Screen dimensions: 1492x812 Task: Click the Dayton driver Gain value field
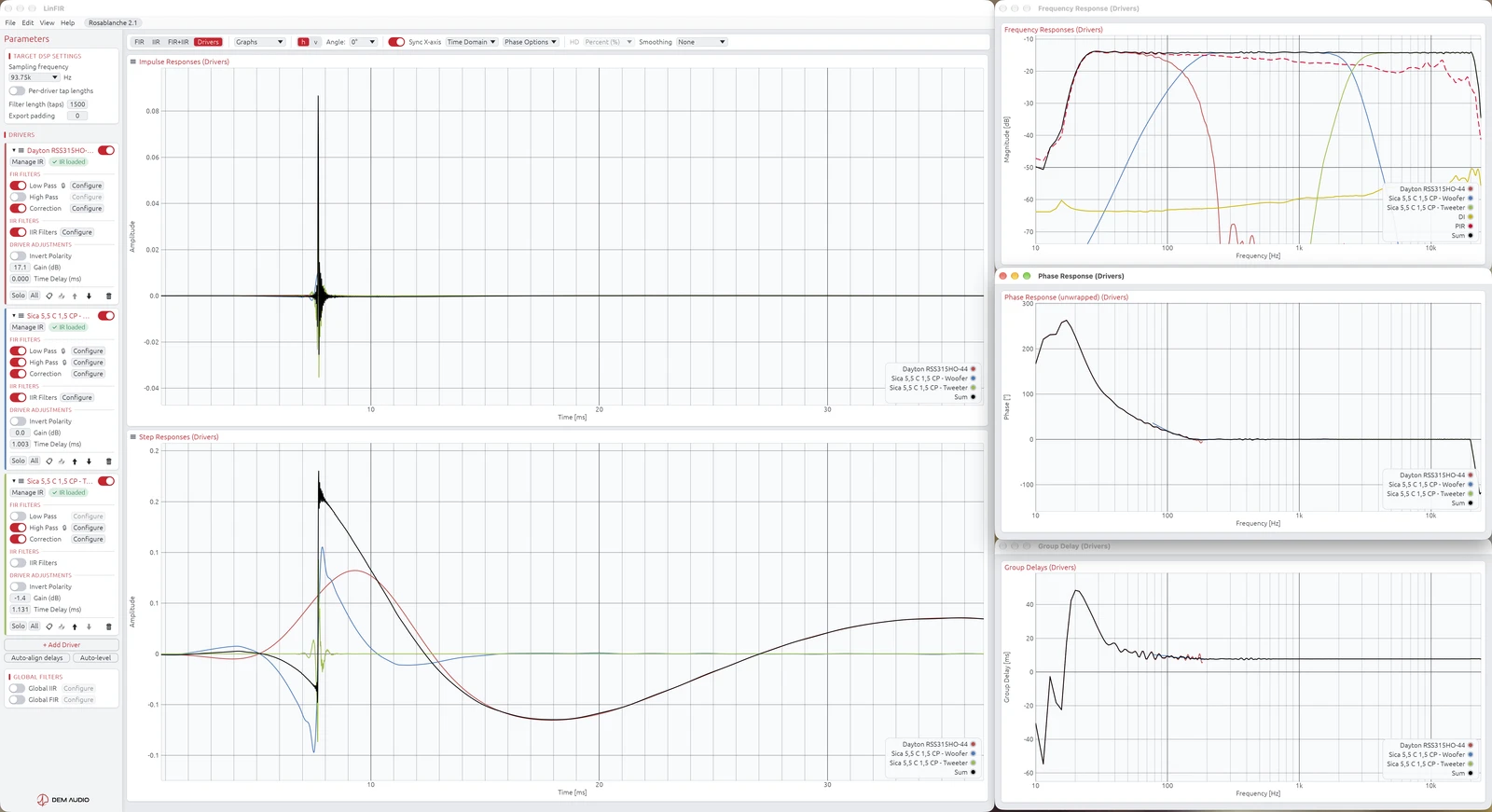[21, 268]
